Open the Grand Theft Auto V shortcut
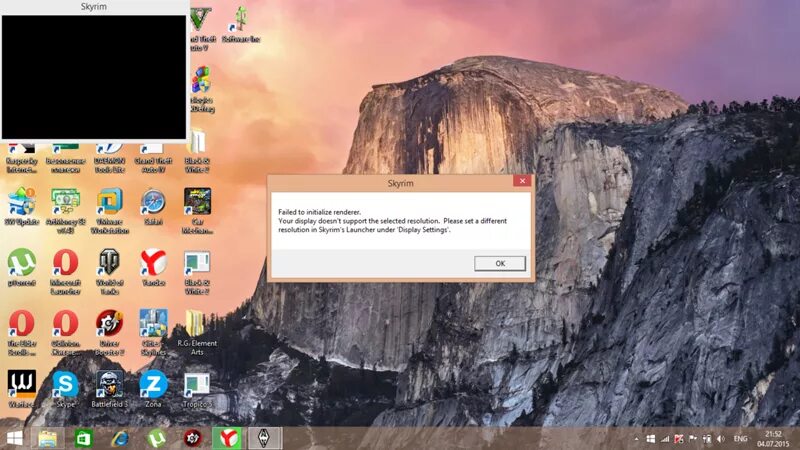800x450 pixels. coord(202,29)
